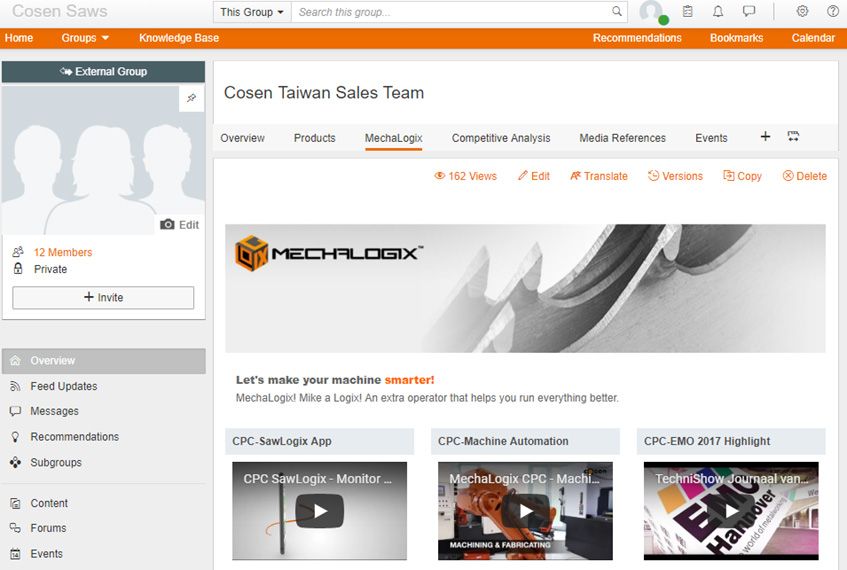Expand the This Group search scope dropdown
This screenshot has width=847, height=570.
[x=252, y=12]
